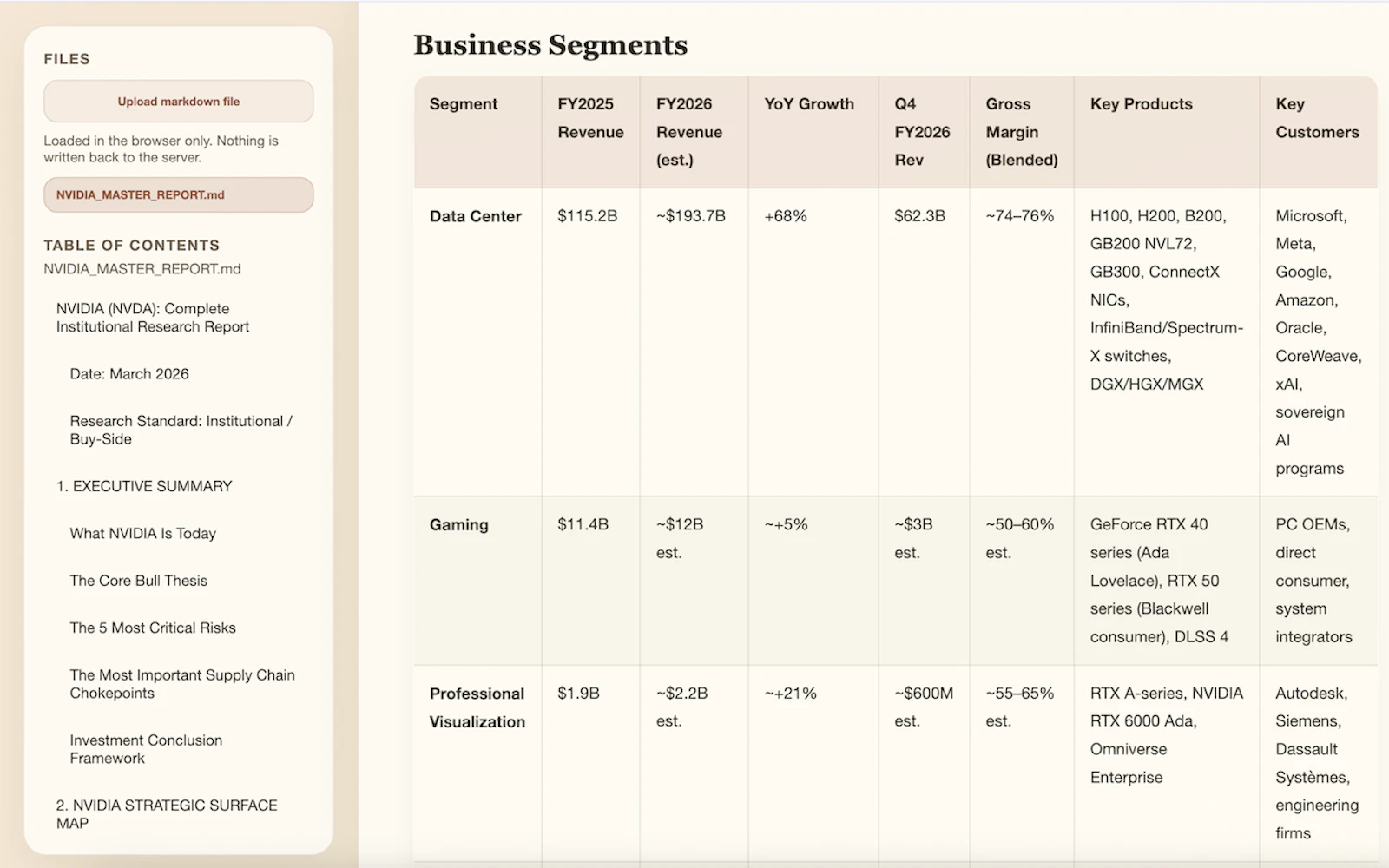The height and width of the screenshot is (868, 1389).
Task: Open the 1. EXECUTIVE SUMMARY section
Action: (144, 486)
